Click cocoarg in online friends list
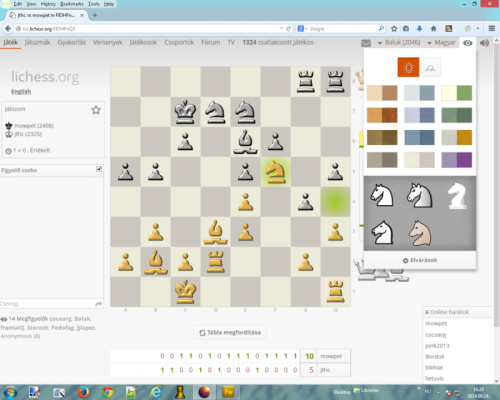Image resolution: width=500 pixels, height=400 pixels. coord(436,335)
